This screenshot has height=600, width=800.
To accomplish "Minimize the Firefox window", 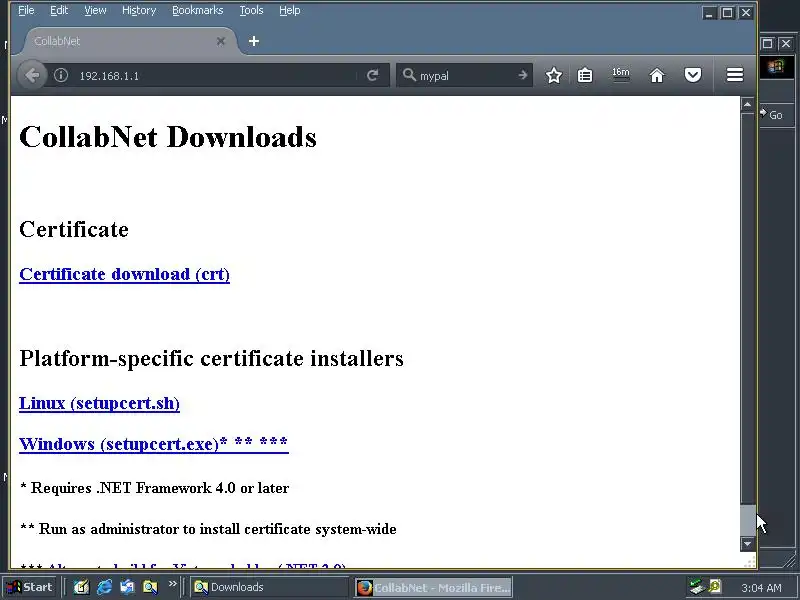I will point(709,13).
